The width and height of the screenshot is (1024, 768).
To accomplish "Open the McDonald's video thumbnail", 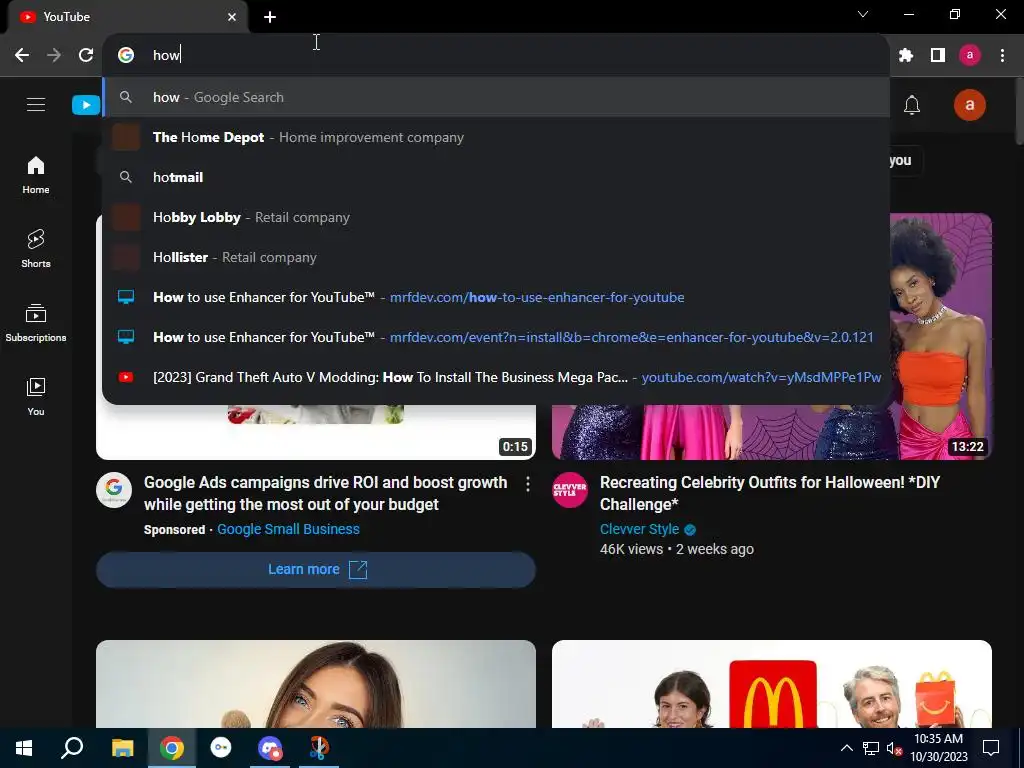I will point(772,684).
